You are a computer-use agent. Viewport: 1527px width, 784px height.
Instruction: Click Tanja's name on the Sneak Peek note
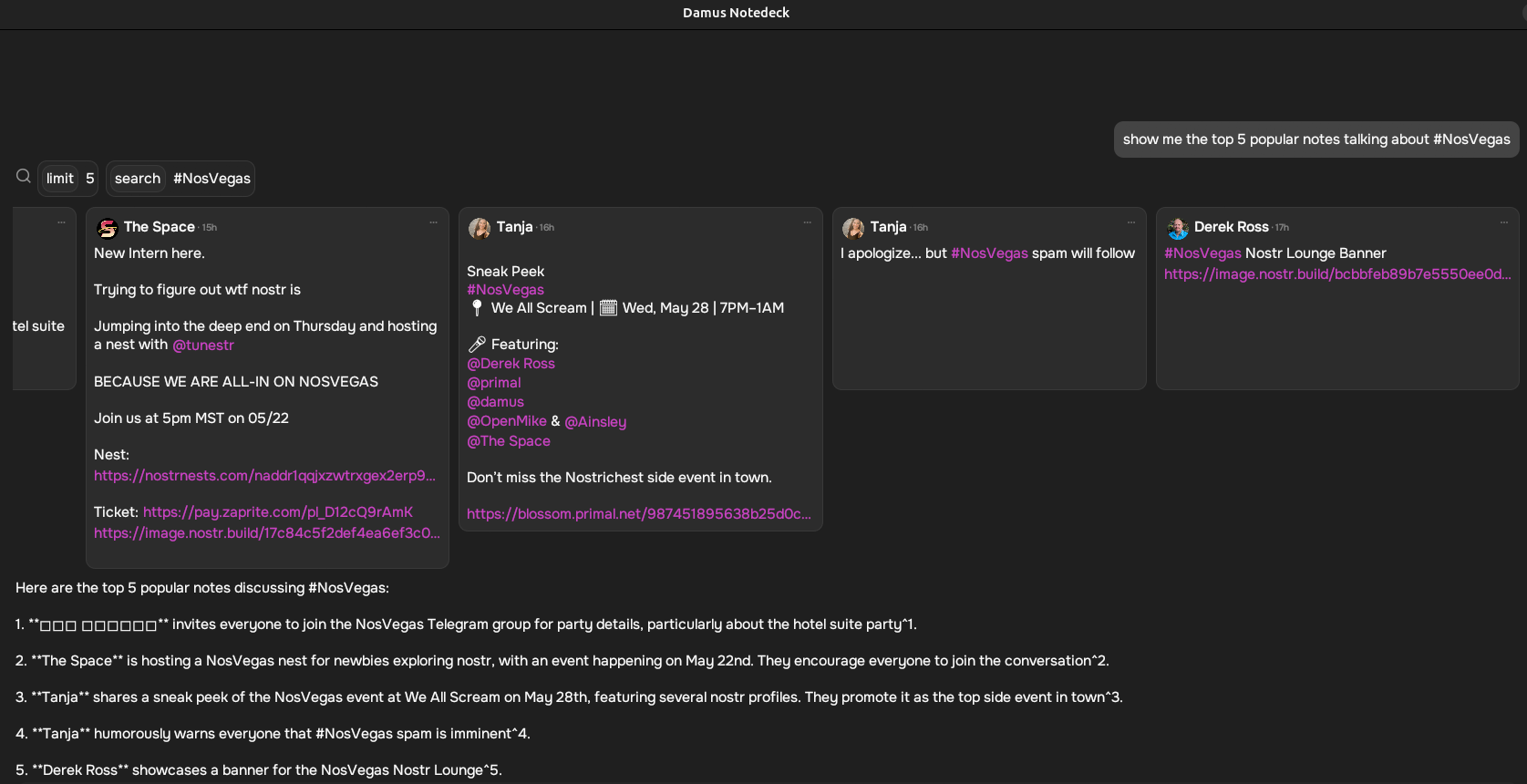[515, 227]
